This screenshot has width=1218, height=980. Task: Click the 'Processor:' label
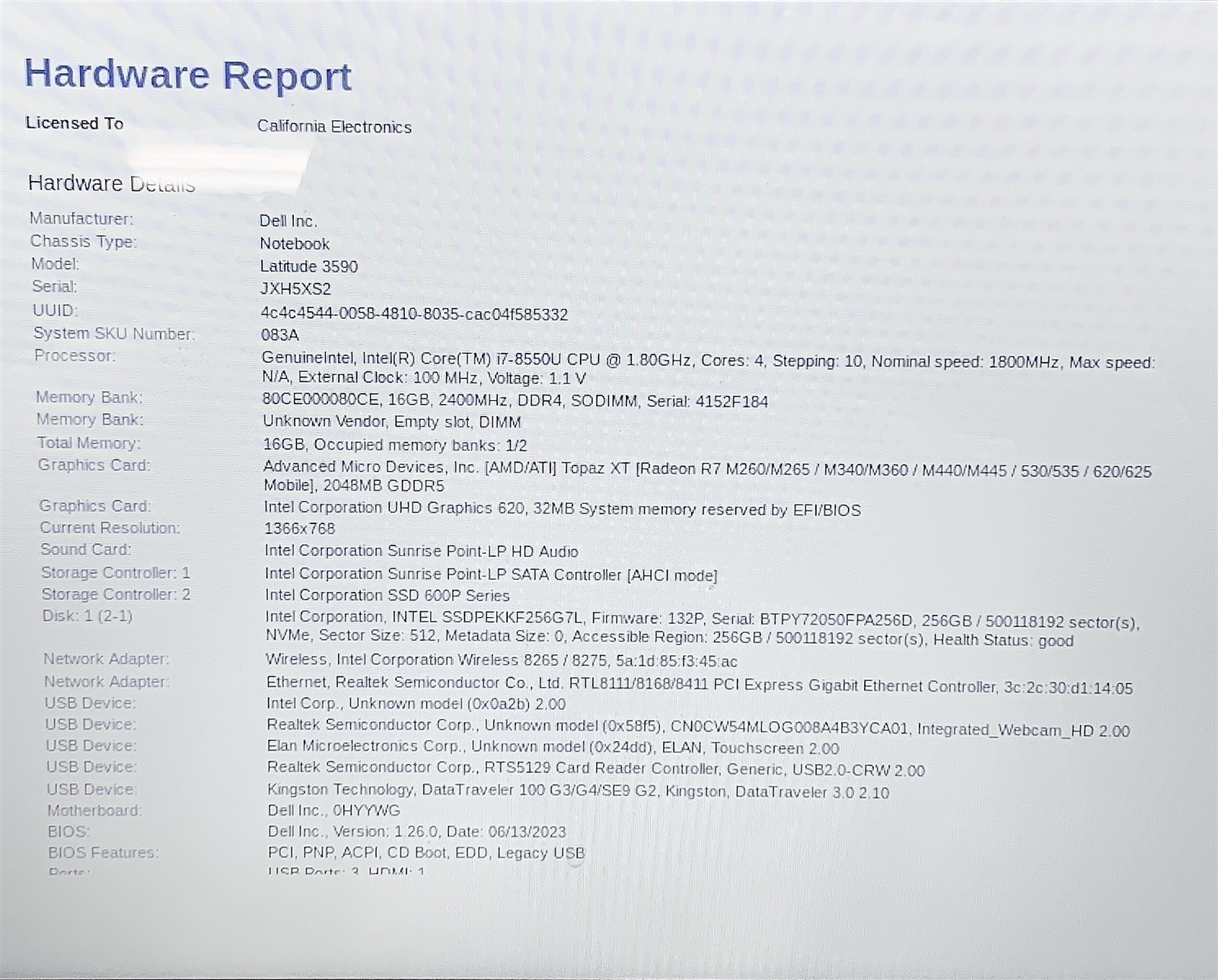pyautogui.click(x=75, y=355)
